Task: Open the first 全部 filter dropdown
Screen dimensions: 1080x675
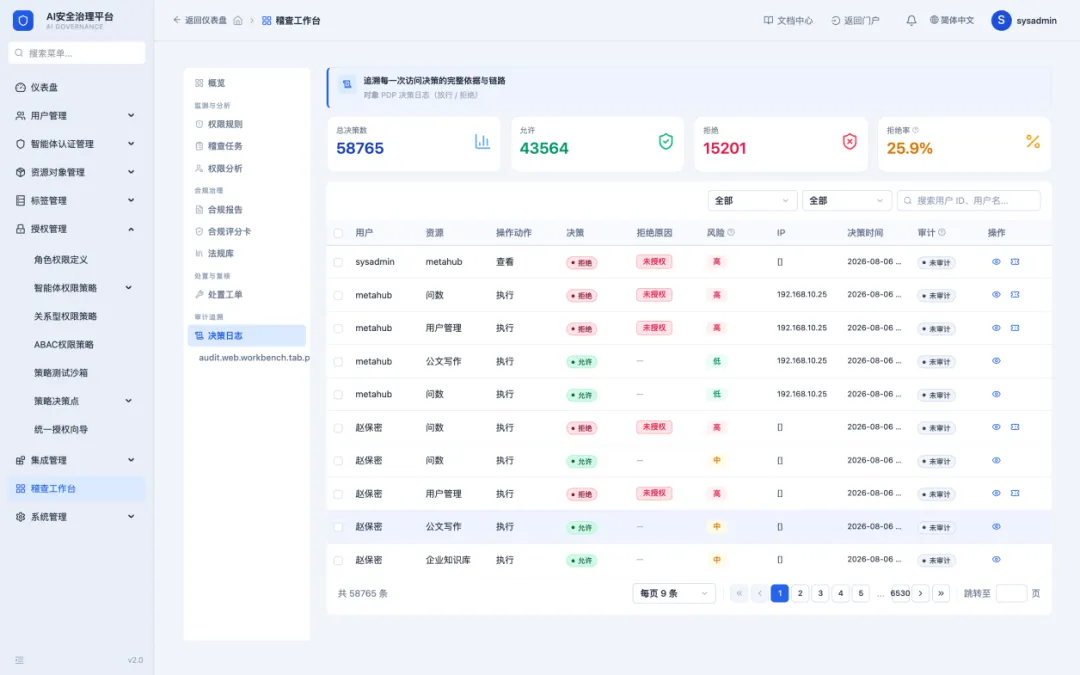Action: tap(752, 200)
